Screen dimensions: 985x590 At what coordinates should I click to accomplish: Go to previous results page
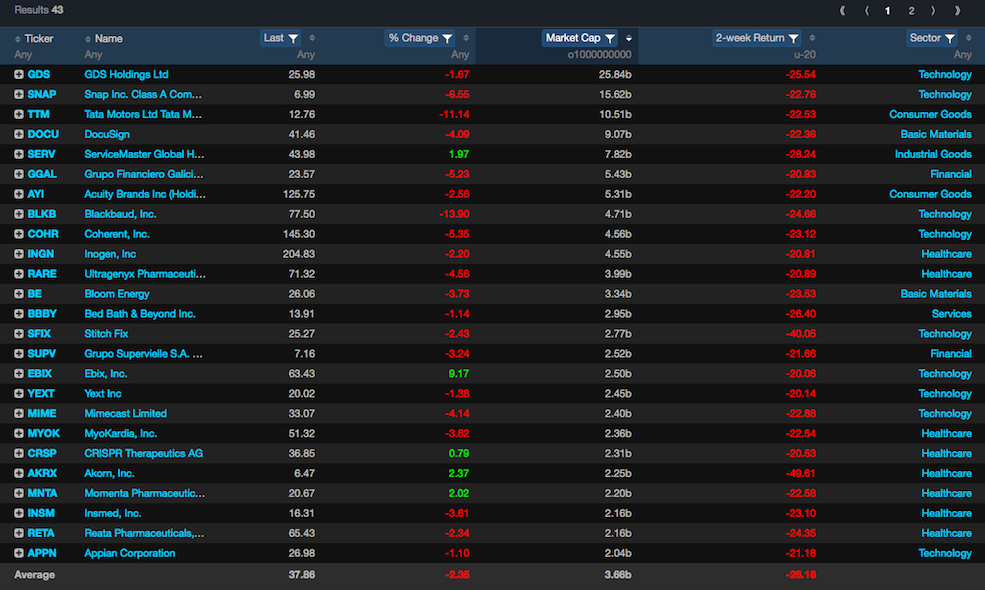(x=867, y=11)
